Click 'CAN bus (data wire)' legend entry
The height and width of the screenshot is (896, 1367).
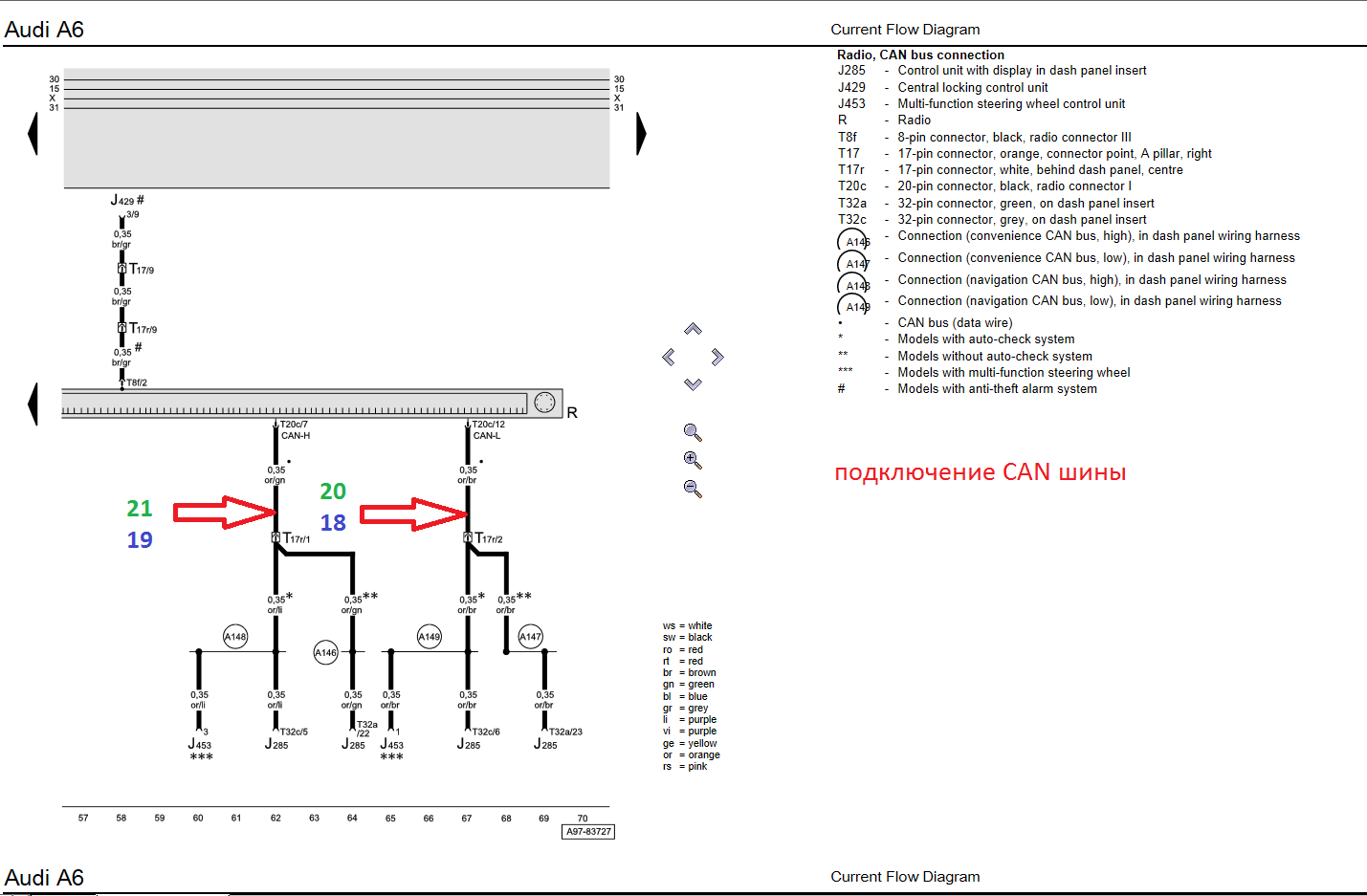click(x=955, y=322)
